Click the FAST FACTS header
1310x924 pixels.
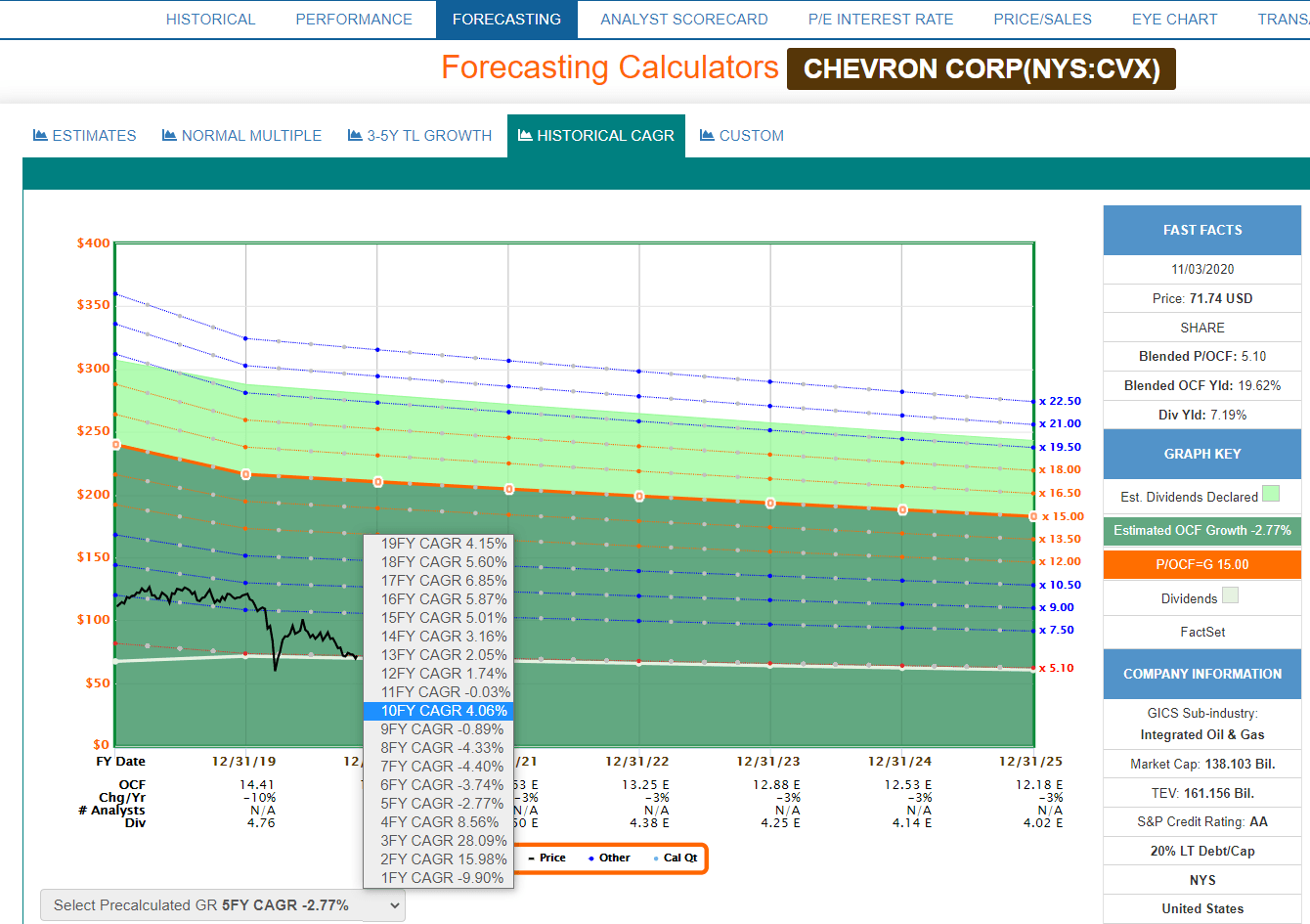tap(1202, 230)
